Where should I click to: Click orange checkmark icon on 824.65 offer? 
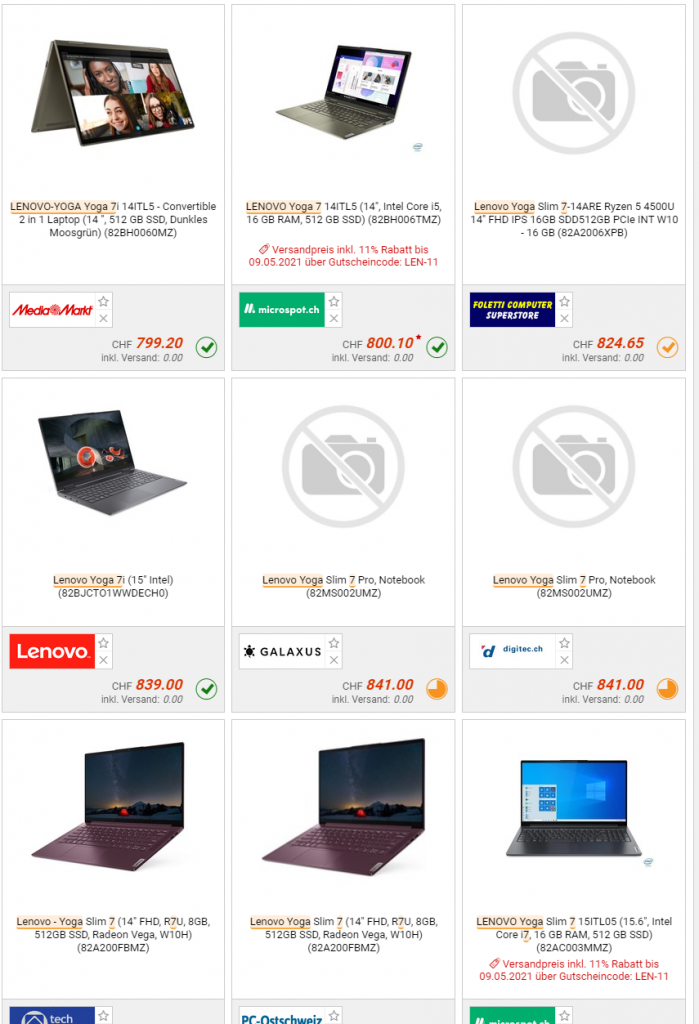(x=667, y=347)
